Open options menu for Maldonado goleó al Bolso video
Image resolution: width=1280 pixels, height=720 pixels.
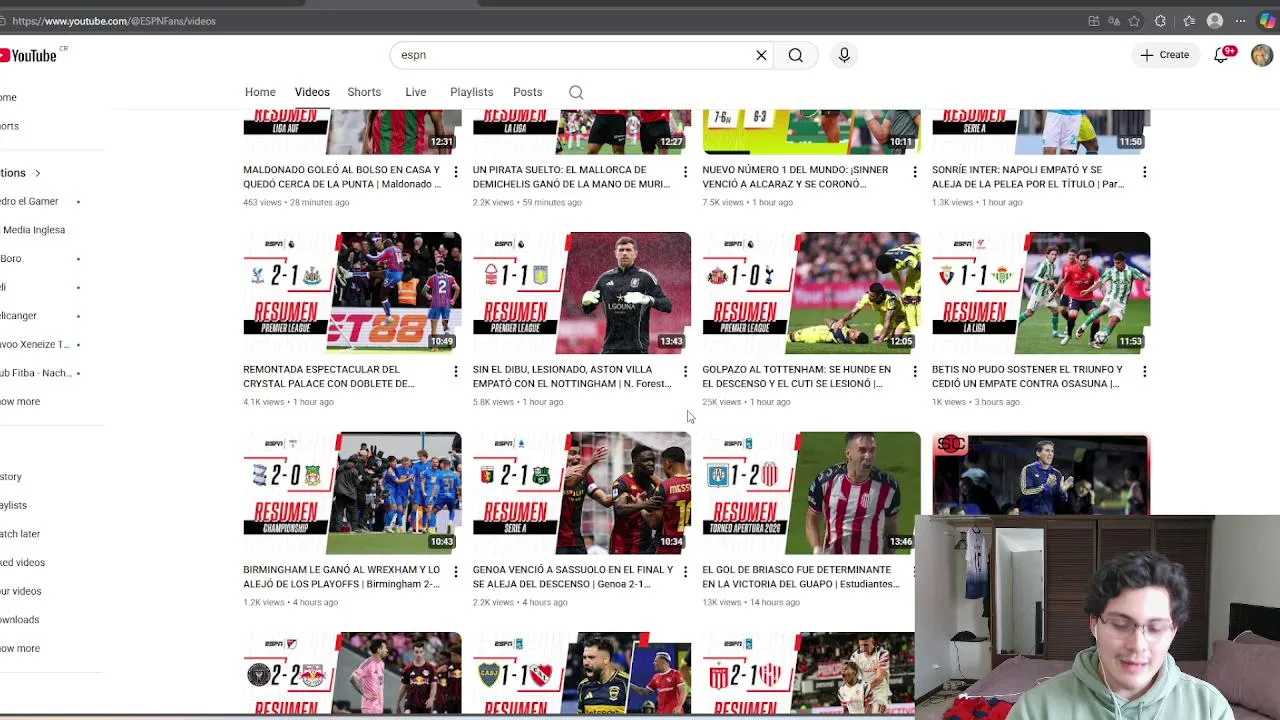[x=455, y=172]
